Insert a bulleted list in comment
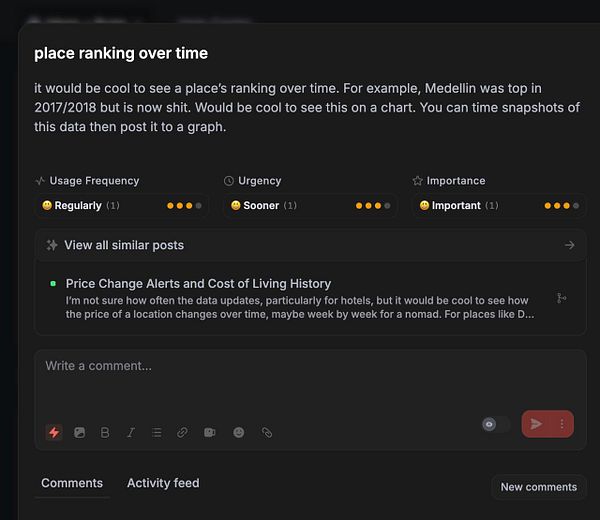This screenshot has width=600, height=520. tap(157, 432)
